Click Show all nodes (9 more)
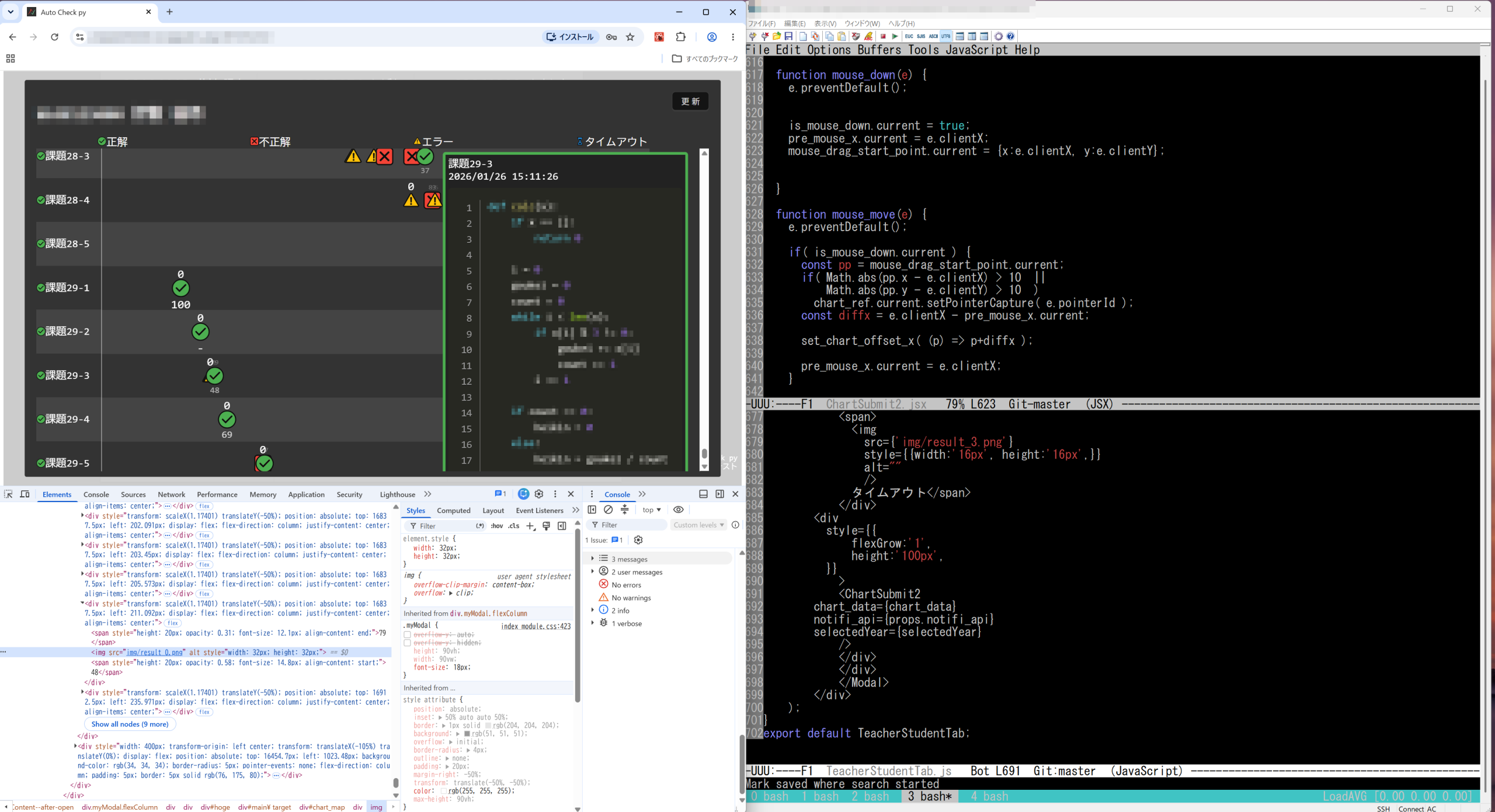Image resolution: width=1495 pixels, height=812 pixels. tap(130, 724)
